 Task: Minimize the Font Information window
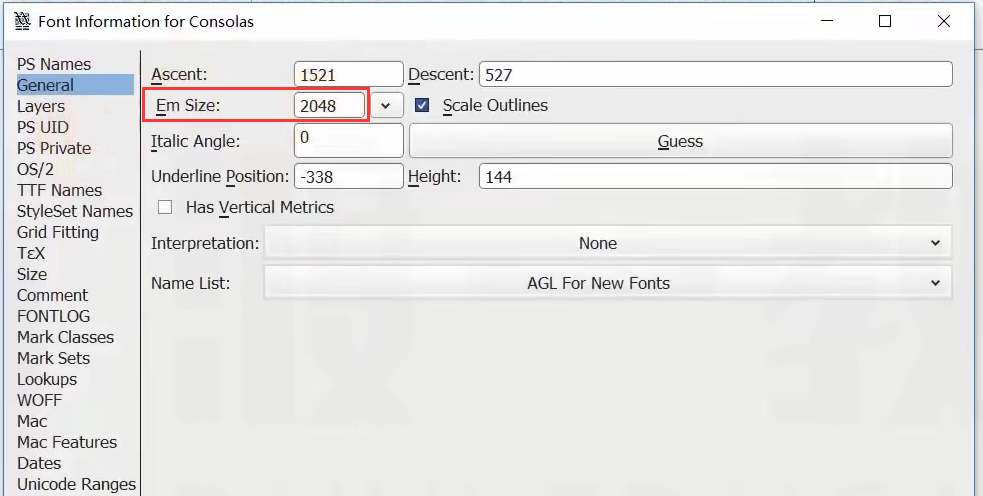pyautogui.click(x=827, y=21)
